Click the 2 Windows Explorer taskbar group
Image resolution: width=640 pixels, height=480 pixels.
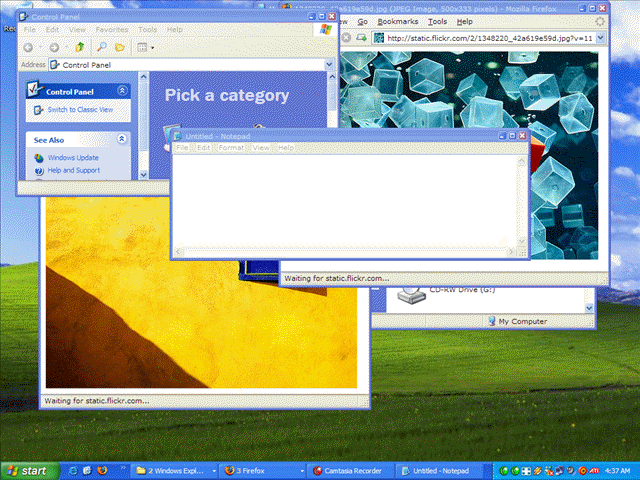tap(176, 471)
